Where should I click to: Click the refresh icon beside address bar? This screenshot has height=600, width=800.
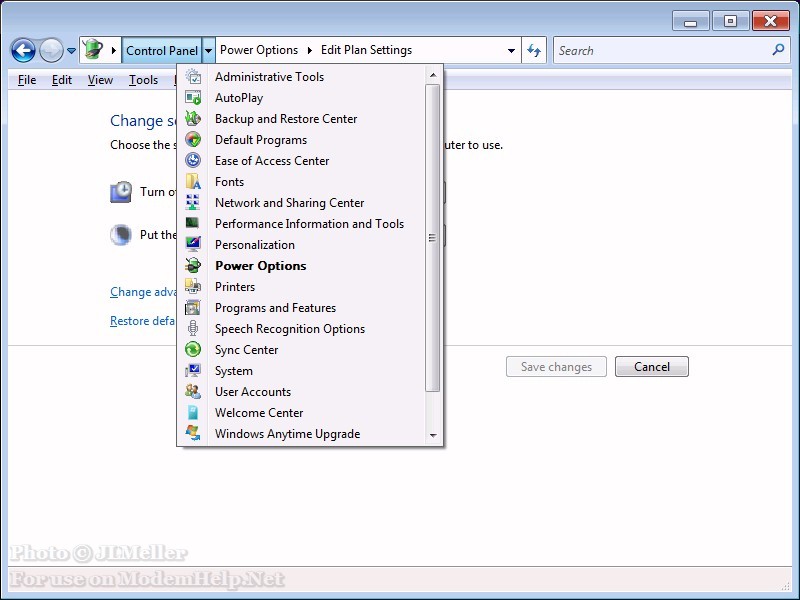(534, 50)
